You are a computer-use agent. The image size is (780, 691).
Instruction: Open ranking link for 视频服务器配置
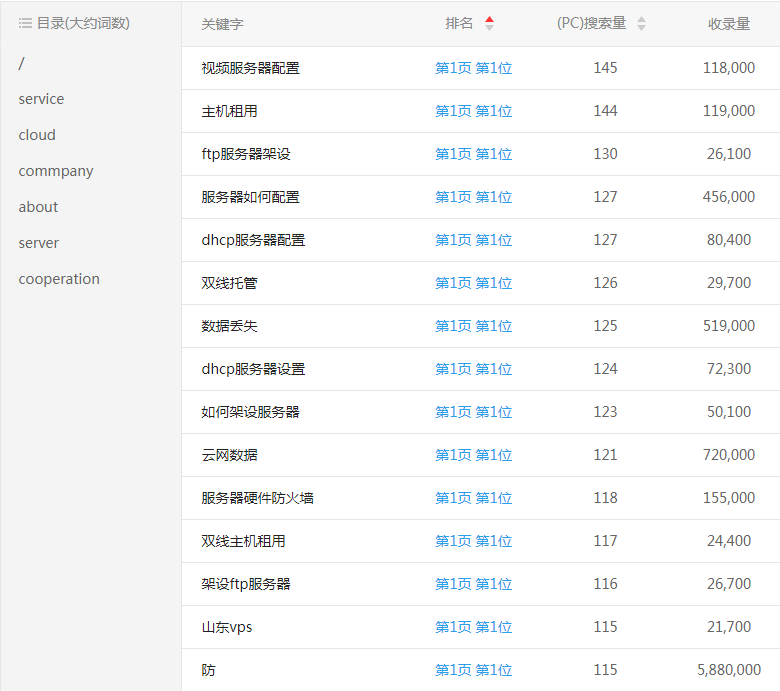tap(473, 68)
